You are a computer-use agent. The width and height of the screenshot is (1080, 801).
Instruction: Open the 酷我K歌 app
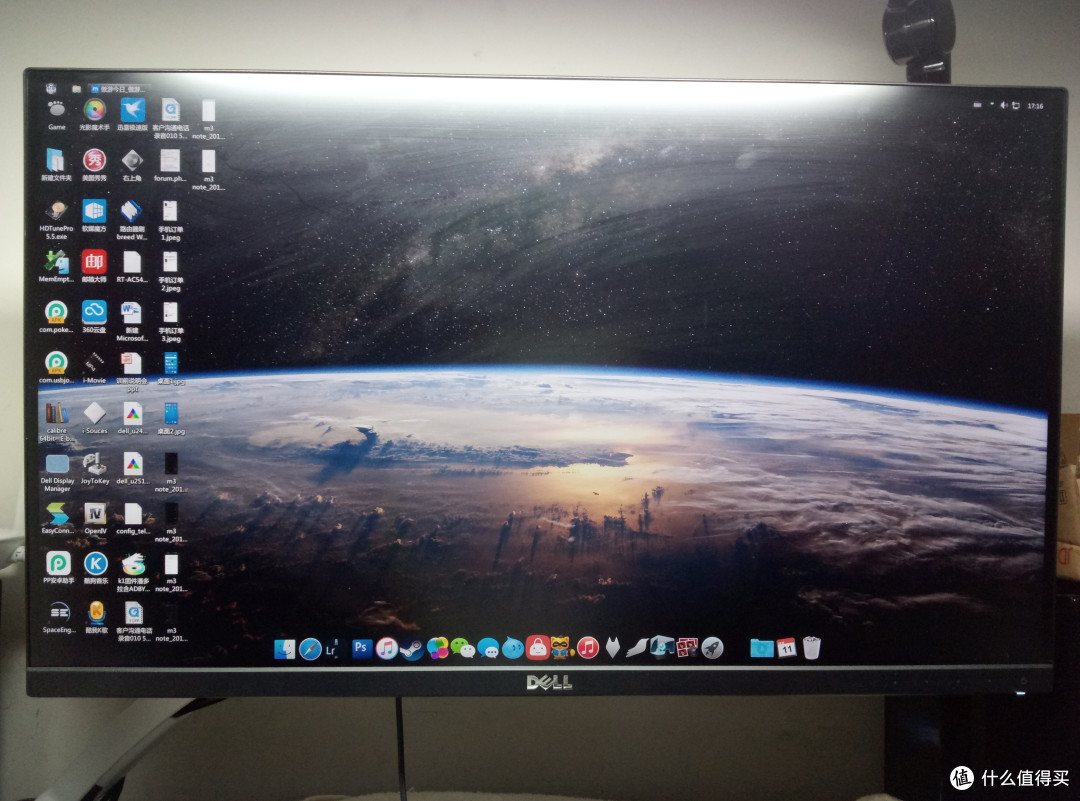coord(96,618)
